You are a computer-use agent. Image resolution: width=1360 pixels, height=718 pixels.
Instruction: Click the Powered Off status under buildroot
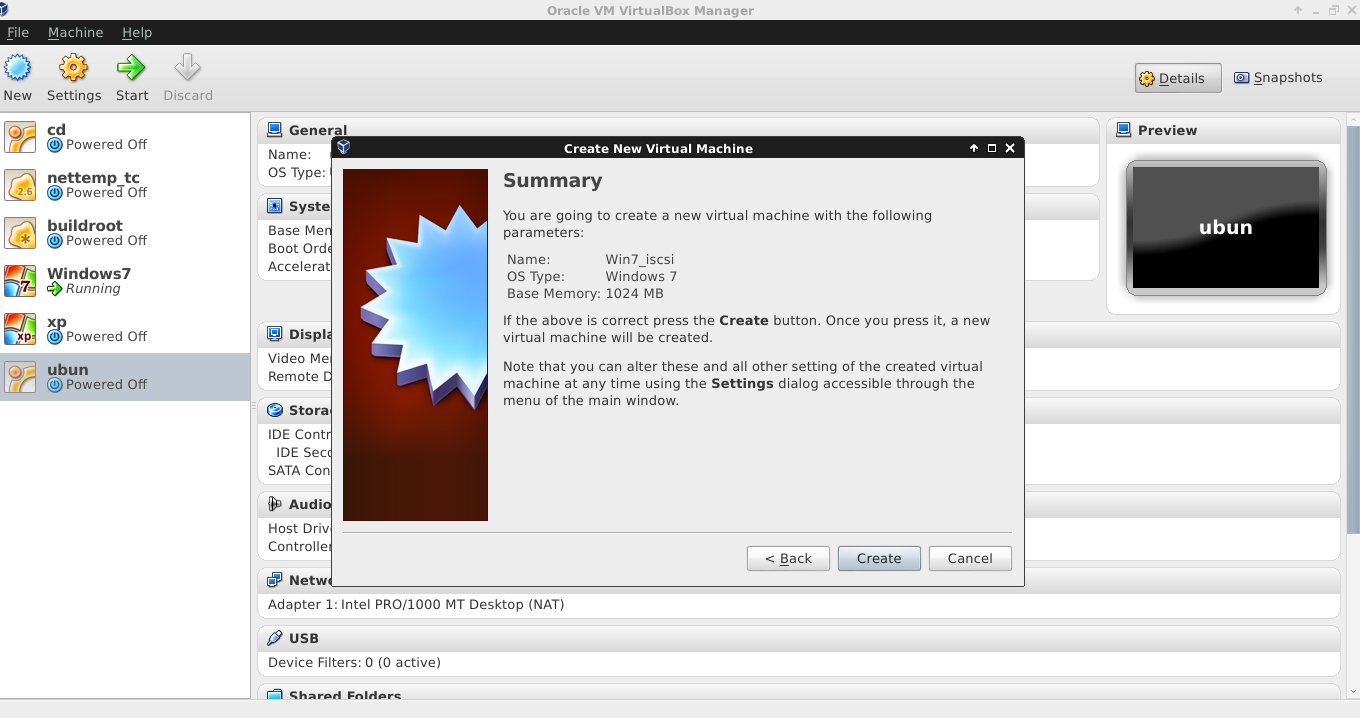106,241
